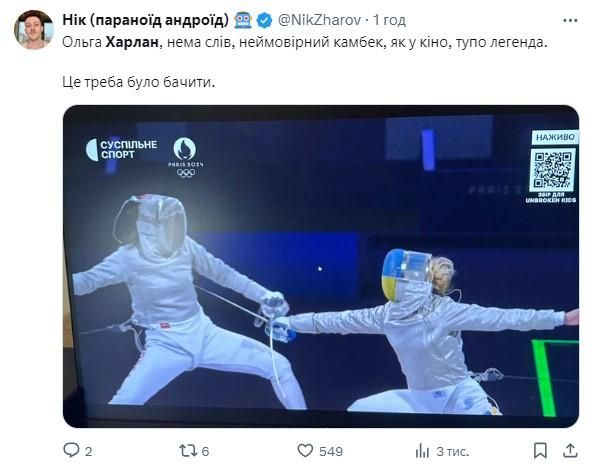The height and width of the screenshot is (468, 594).
Task: Click the repost arrows icon
Action: pos(188,451)
